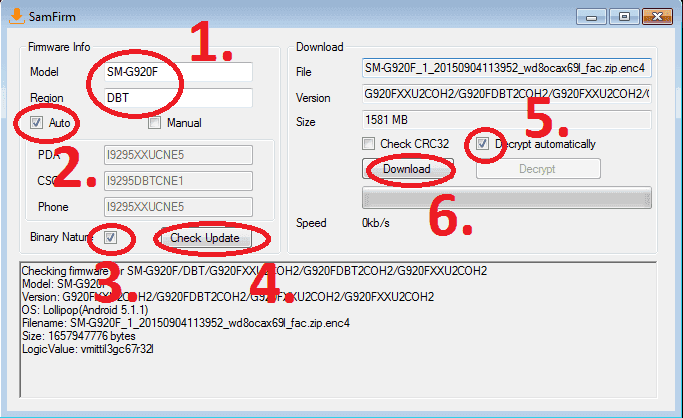Image resolution: width=683 pixels, height=418 pixels.
Task: Start firmware download with Download button
Action: 408,169
